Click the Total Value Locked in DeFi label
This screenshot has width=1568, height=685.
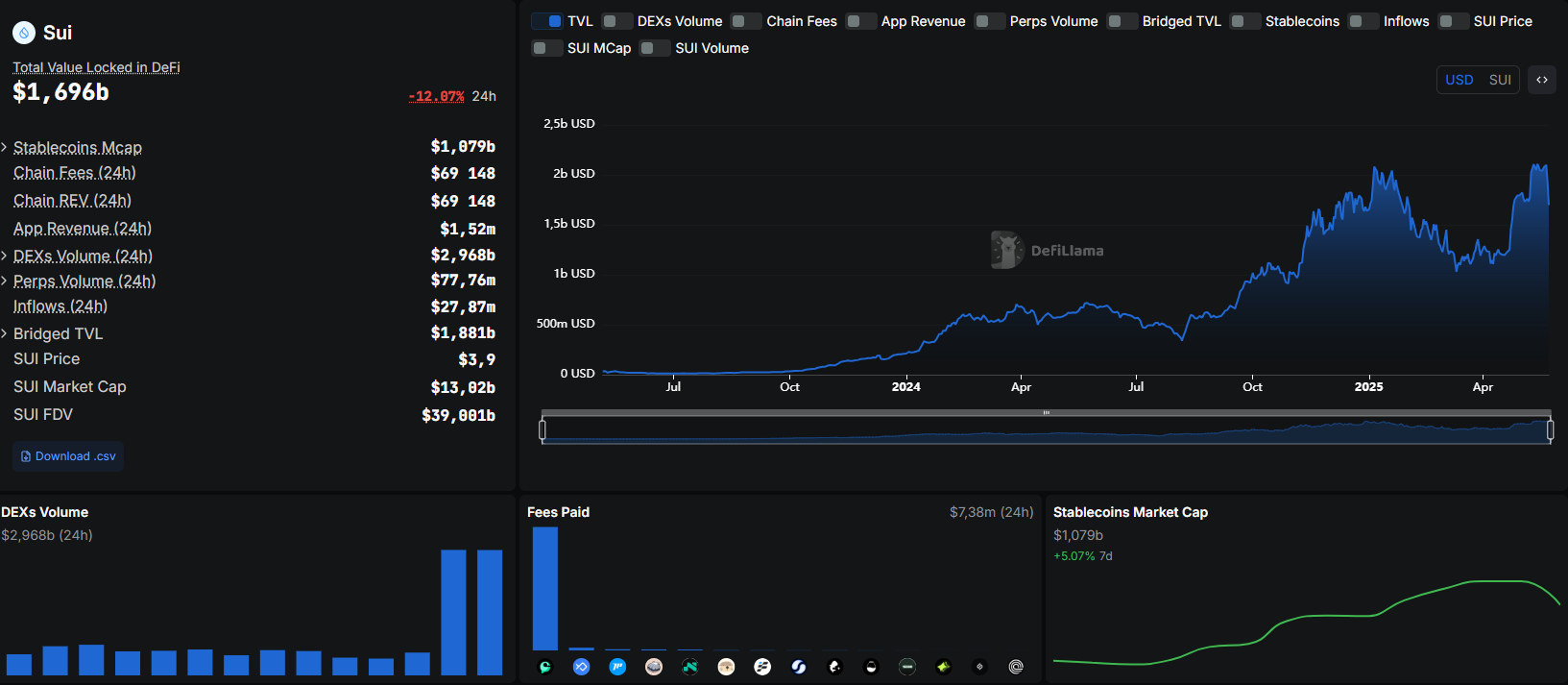tap(96, 67)
